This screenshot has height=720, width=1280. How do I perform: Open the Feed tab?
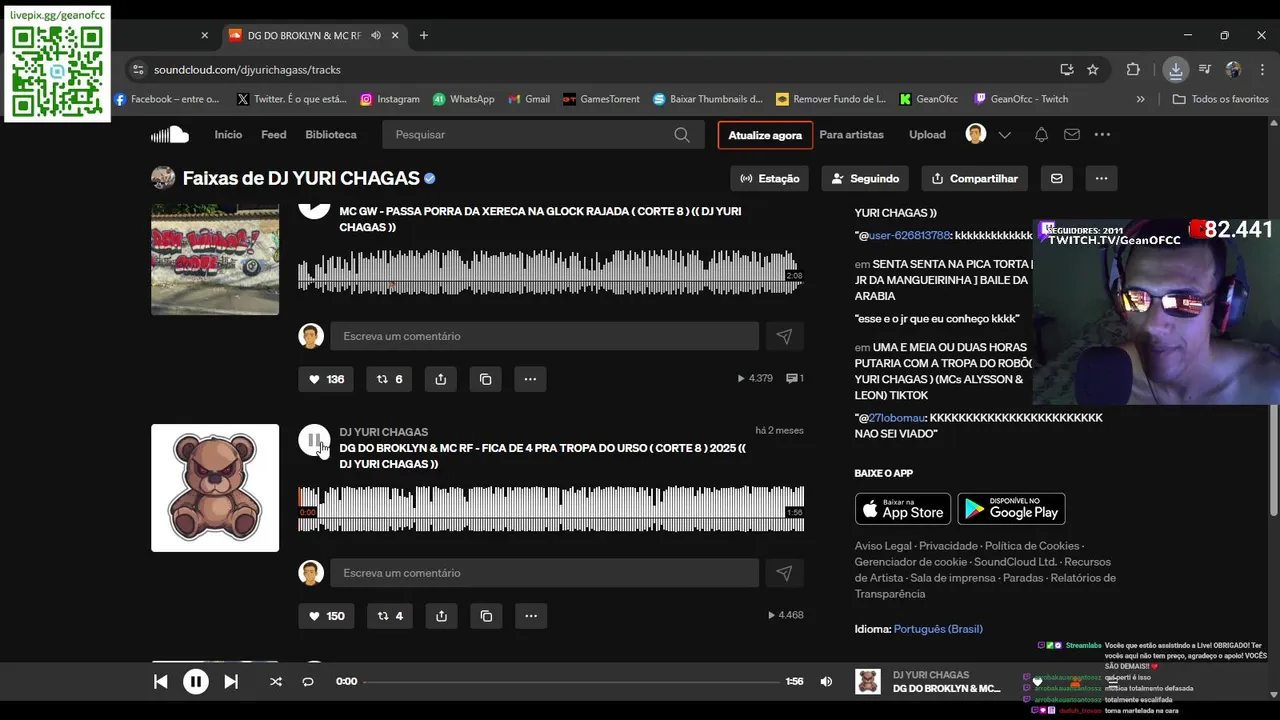pos(274,135)
